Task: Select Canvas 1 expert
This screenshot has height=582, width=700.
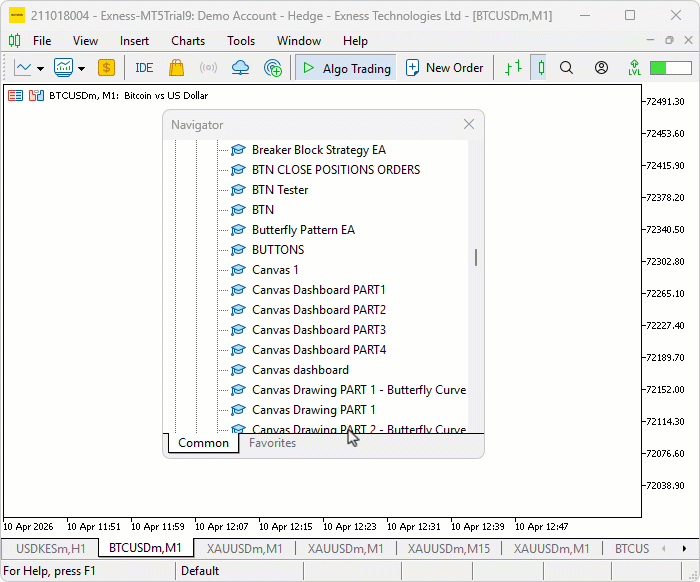Action: point(275,270)
